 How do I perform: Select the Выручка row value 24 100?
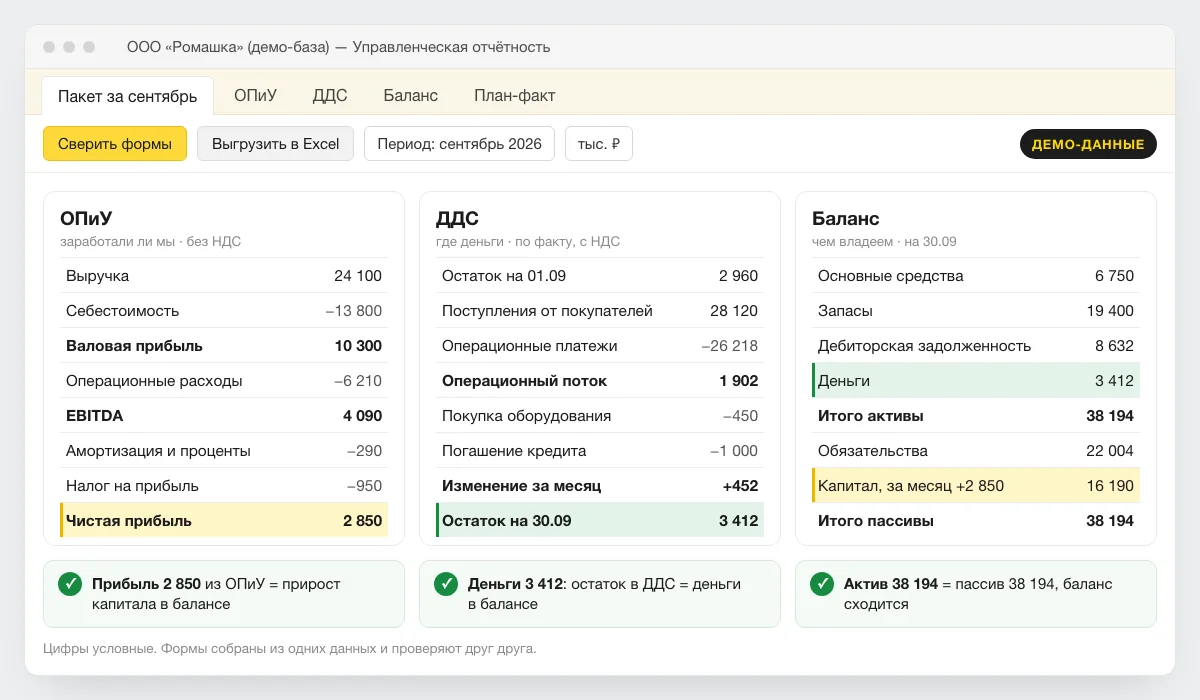pyautogui.click(x=358, y=276)
